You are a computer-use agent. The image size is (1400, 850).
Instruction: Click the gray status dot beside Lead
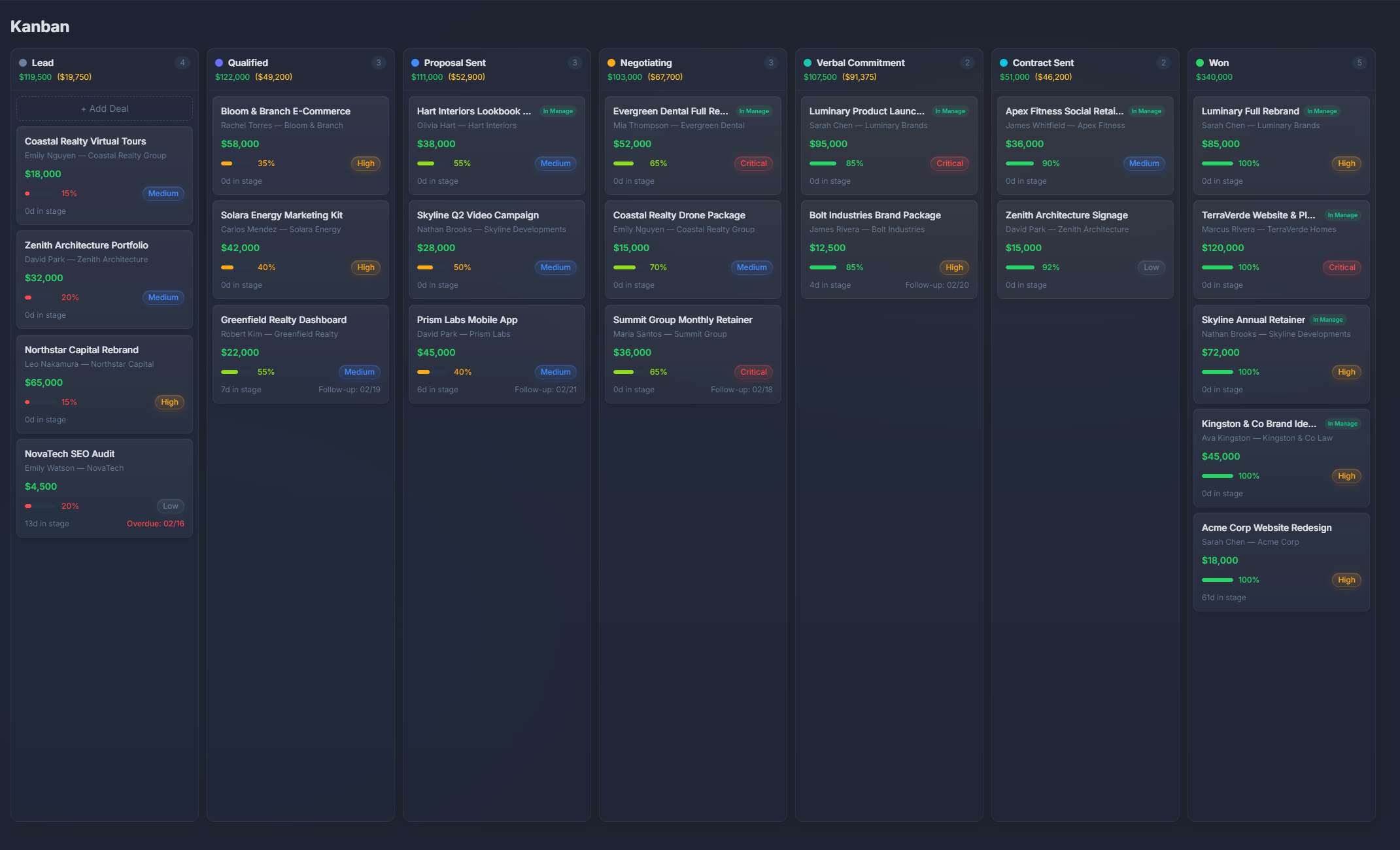click(x=24, y=63)
